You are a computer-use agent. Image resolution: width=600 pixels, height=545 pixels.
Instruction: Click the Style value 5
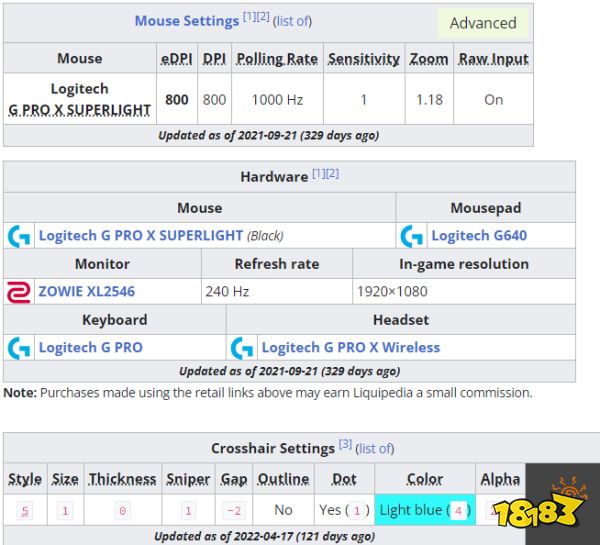[25, 511]
